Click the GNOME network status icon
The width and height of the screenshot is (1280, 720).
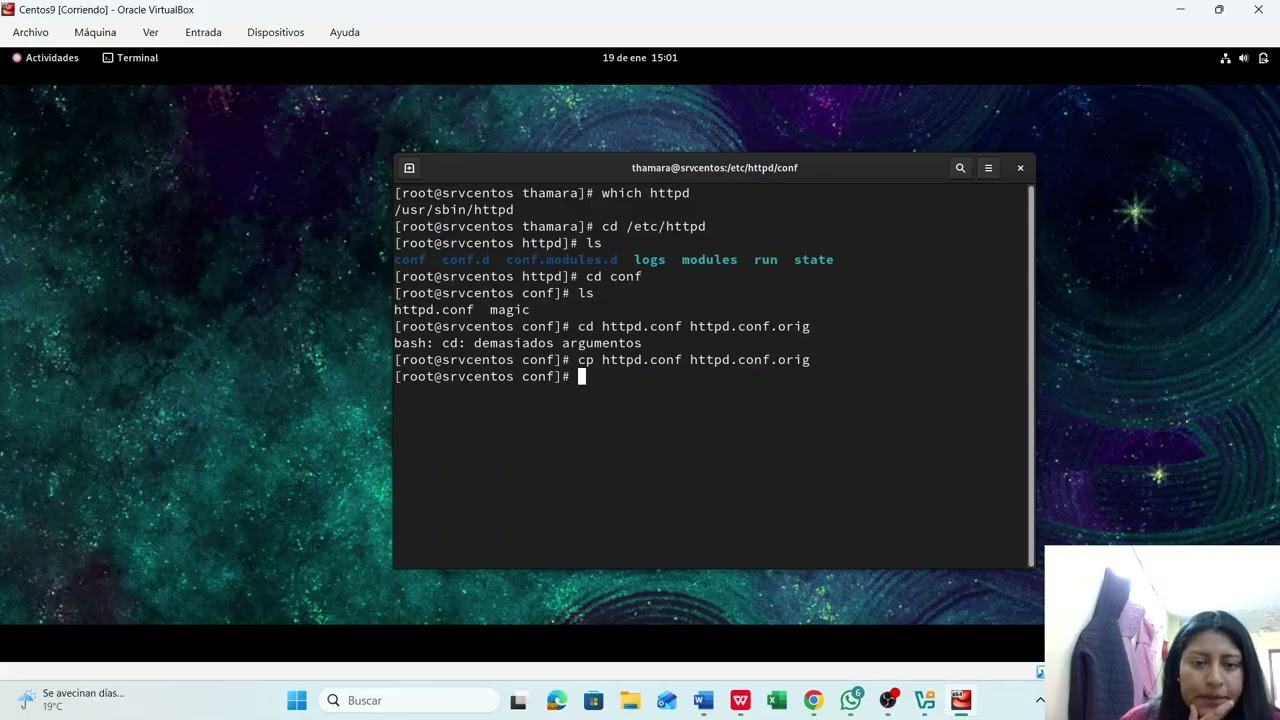[x=1225, y=58]
